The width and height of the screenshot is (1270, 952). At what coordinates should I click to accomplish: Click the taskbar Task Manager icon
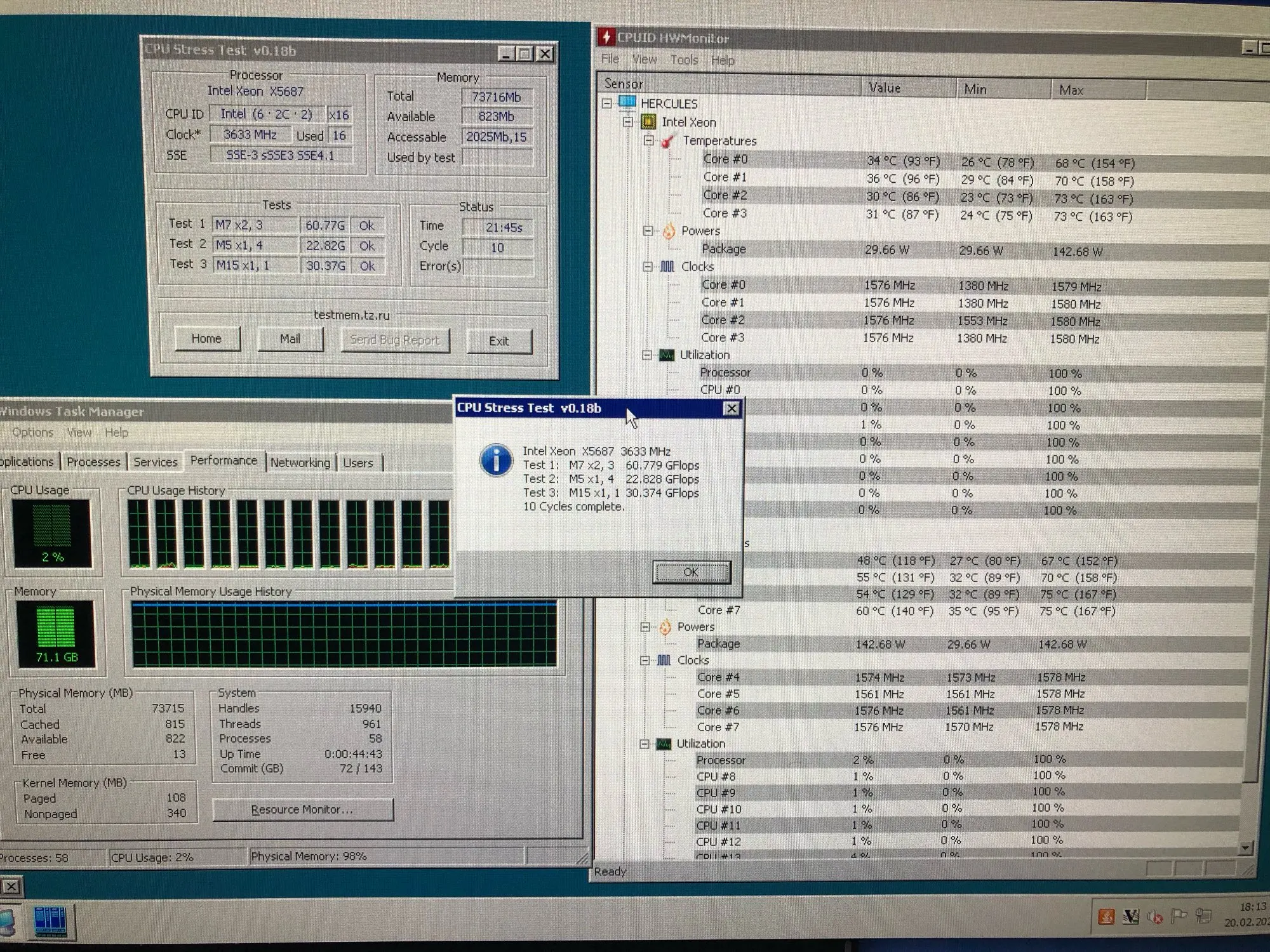(51, 921)
